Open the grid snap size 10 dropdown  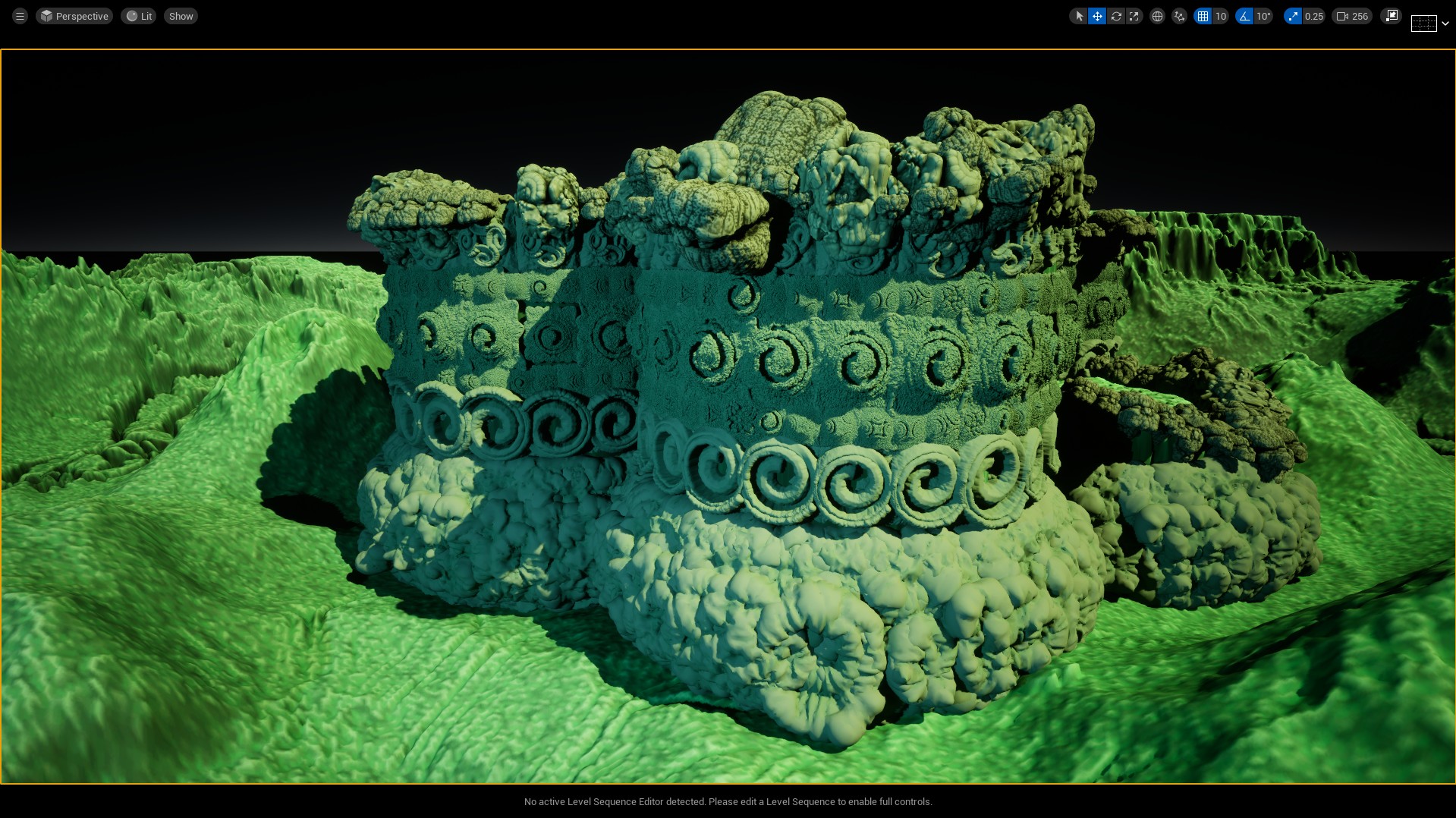(1220, 16)
